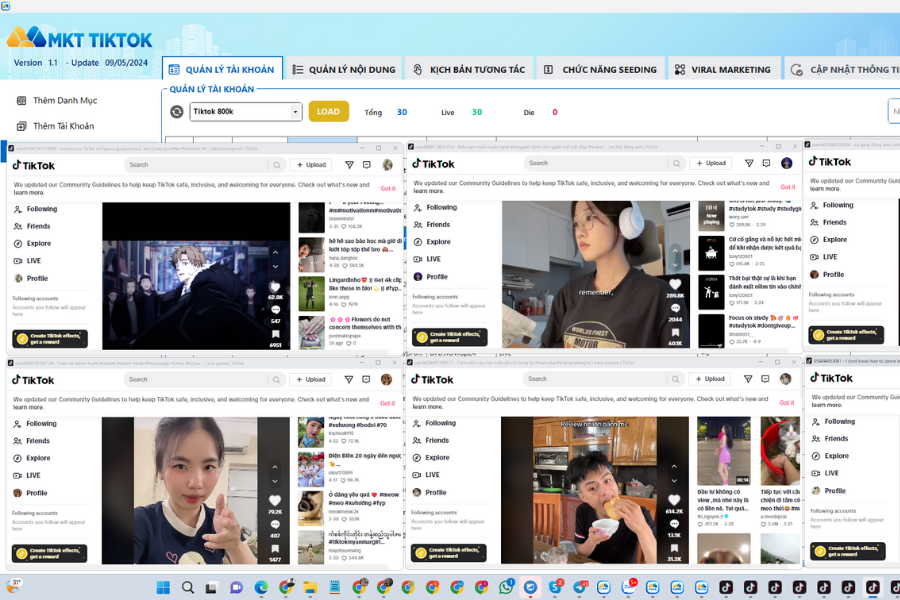The width and height of the screenshot is (900, 600).
Task: Go to the previous video with the up chevron in the selfie girl window
Action: pyautogui.click(x=275, y=467)
